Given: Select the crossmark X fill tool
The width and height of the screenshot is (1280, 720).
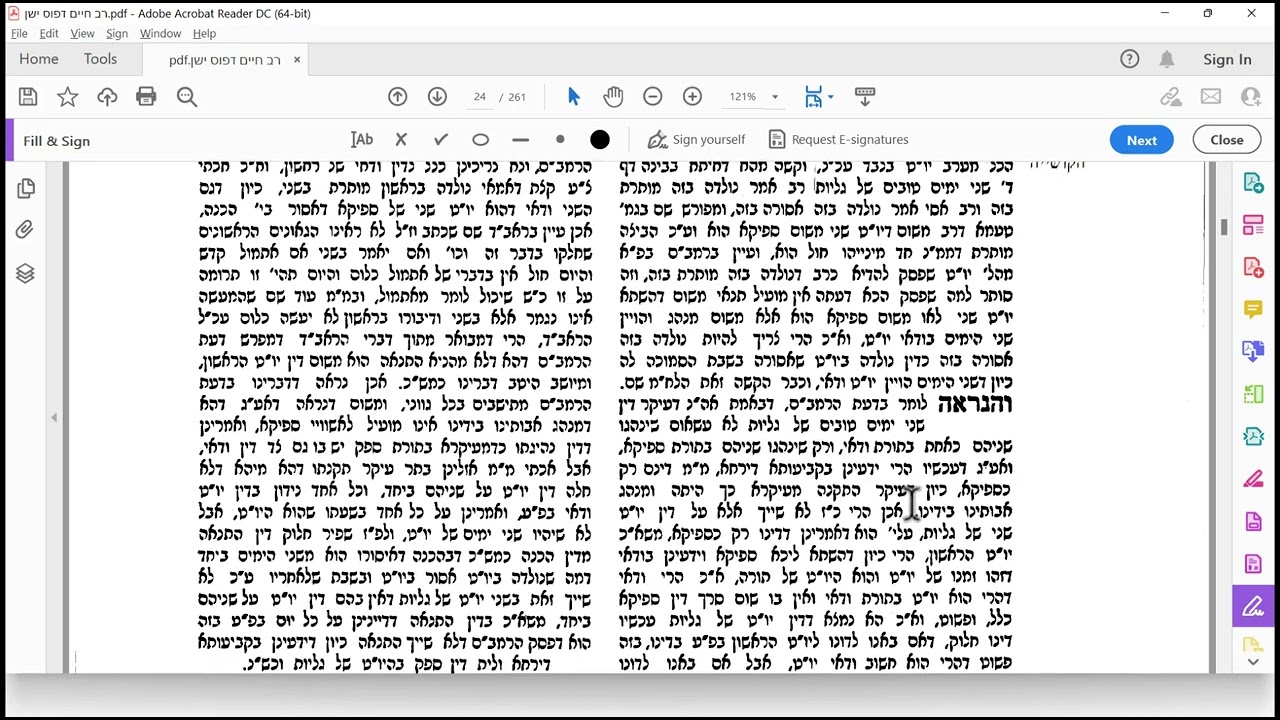Looking at the screenshot, I should click(x=401, y=140).
